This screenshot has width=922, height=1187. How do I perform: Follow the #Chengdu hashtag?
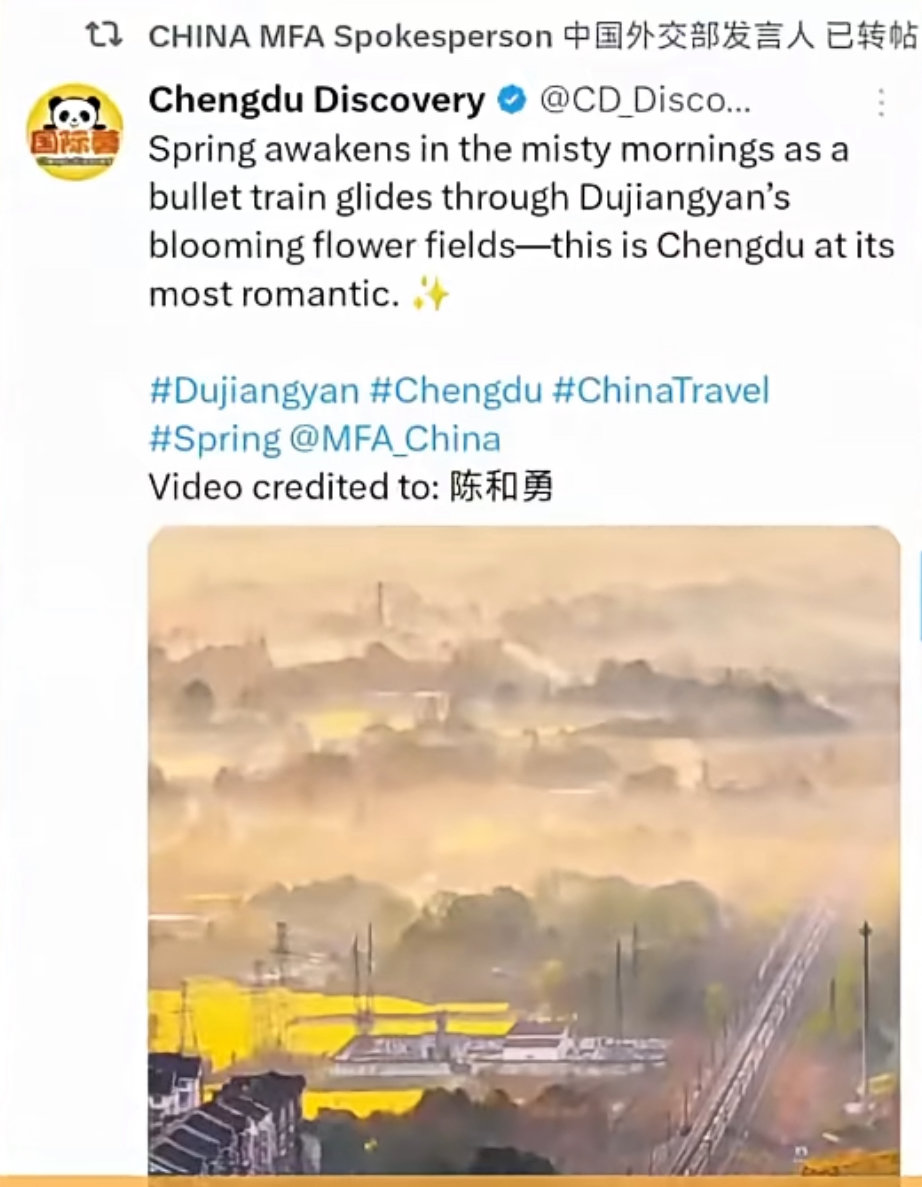point(456,391)
